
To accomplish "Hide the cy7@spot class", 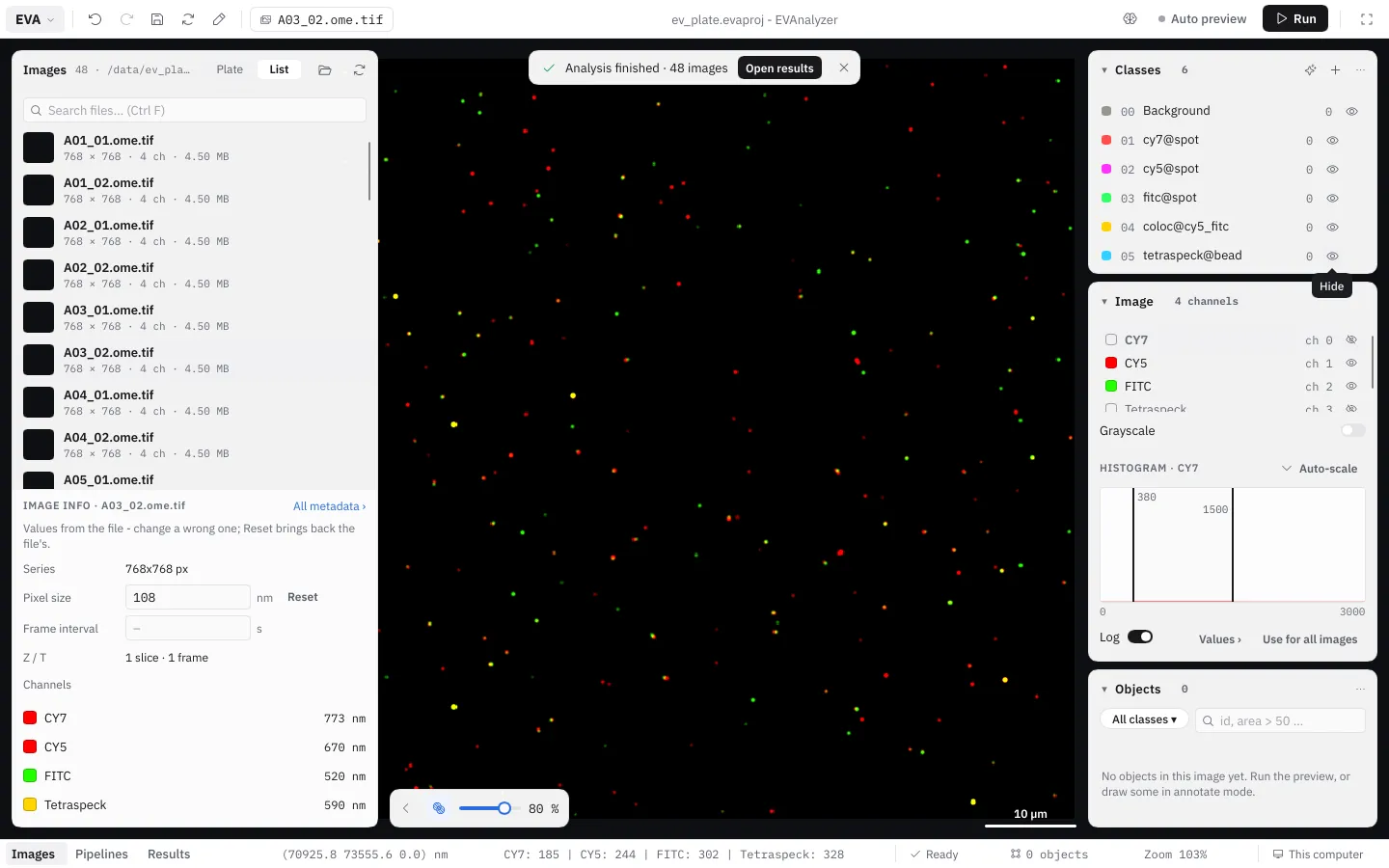I will [1332, 141].
